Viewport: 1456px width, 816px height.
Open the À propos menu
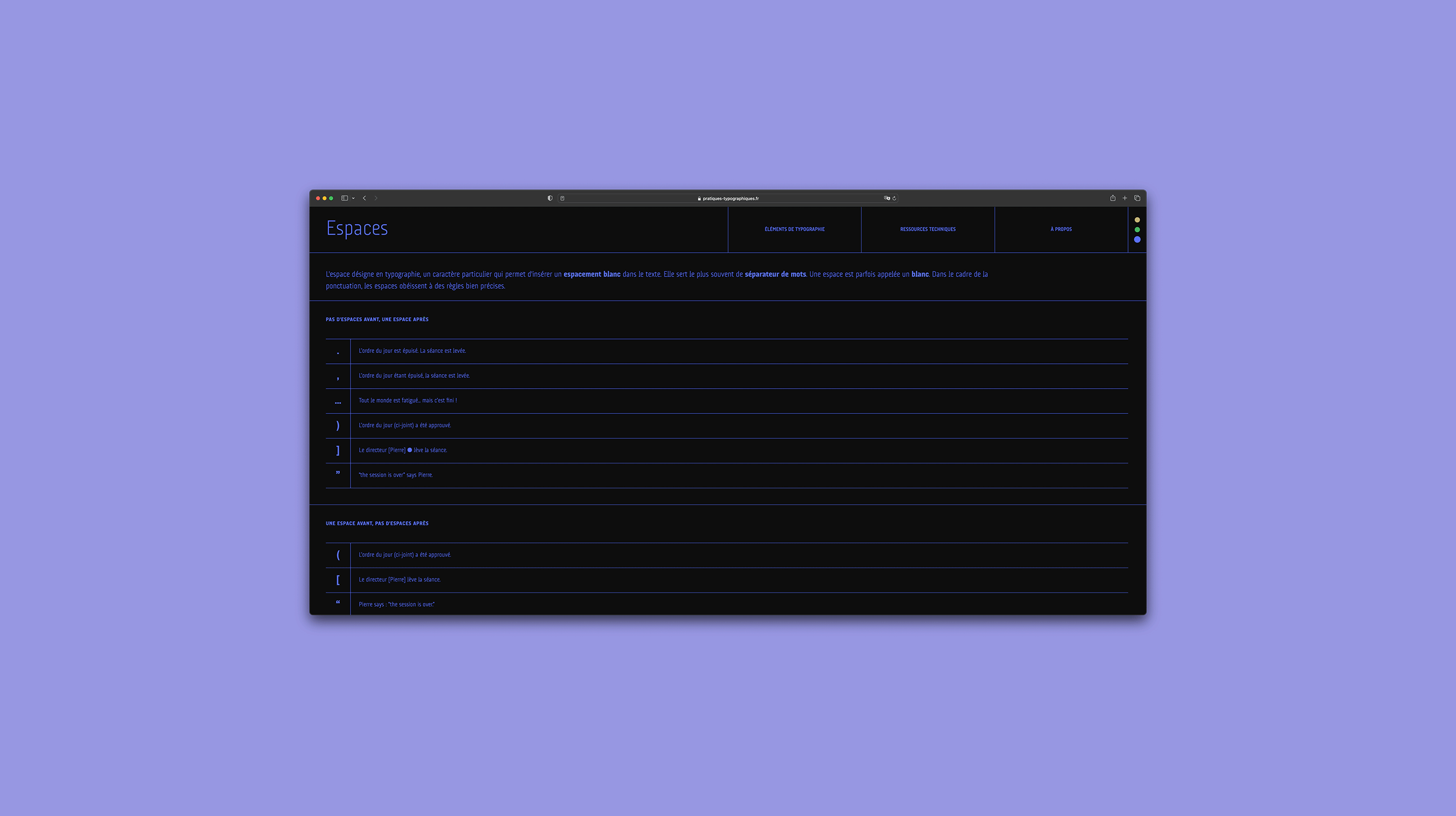coord(1061,230)
